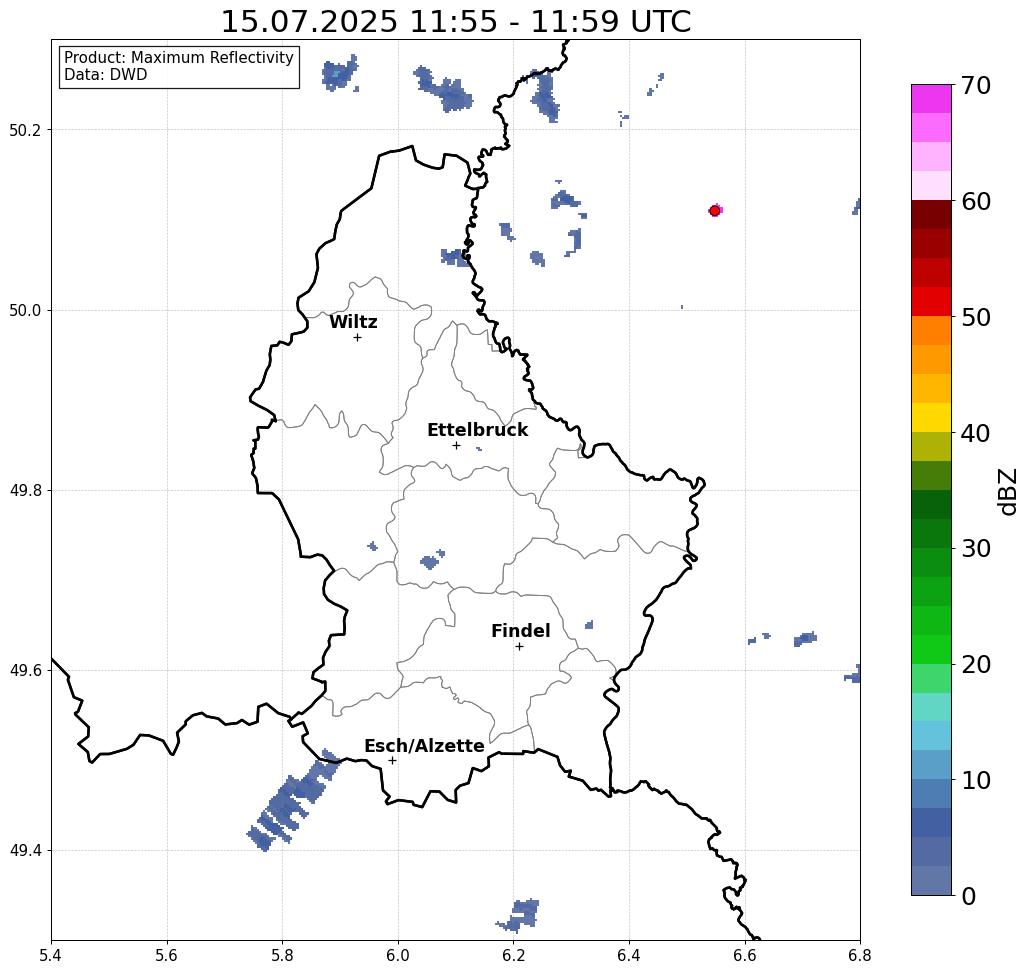Click the longitude label 6.8
The image size is (1029, 973).
coord(860,956)
